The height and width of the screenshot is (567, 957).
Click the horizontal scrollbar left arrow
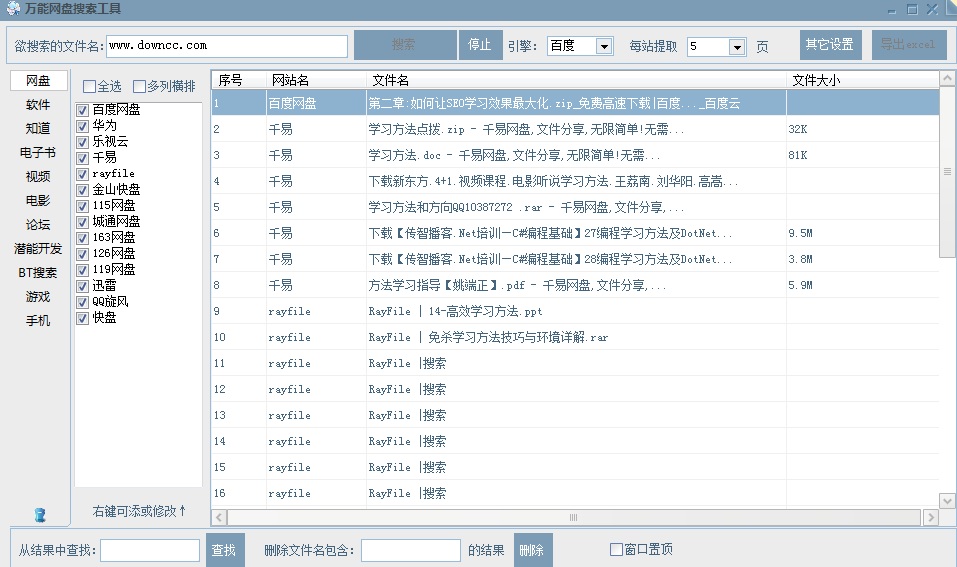point(219,518)
